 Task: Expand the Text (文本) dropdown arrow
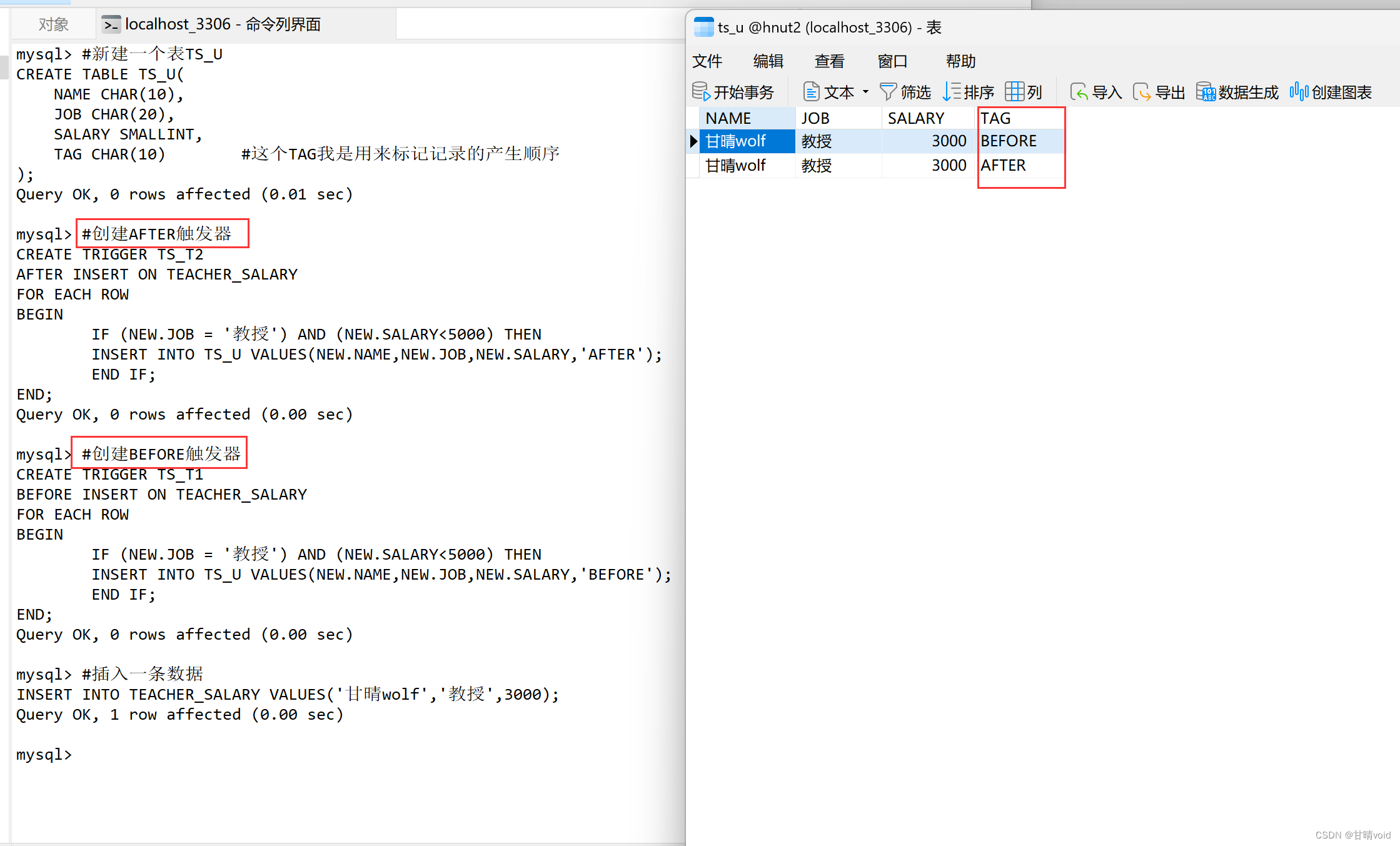point(866,92)
